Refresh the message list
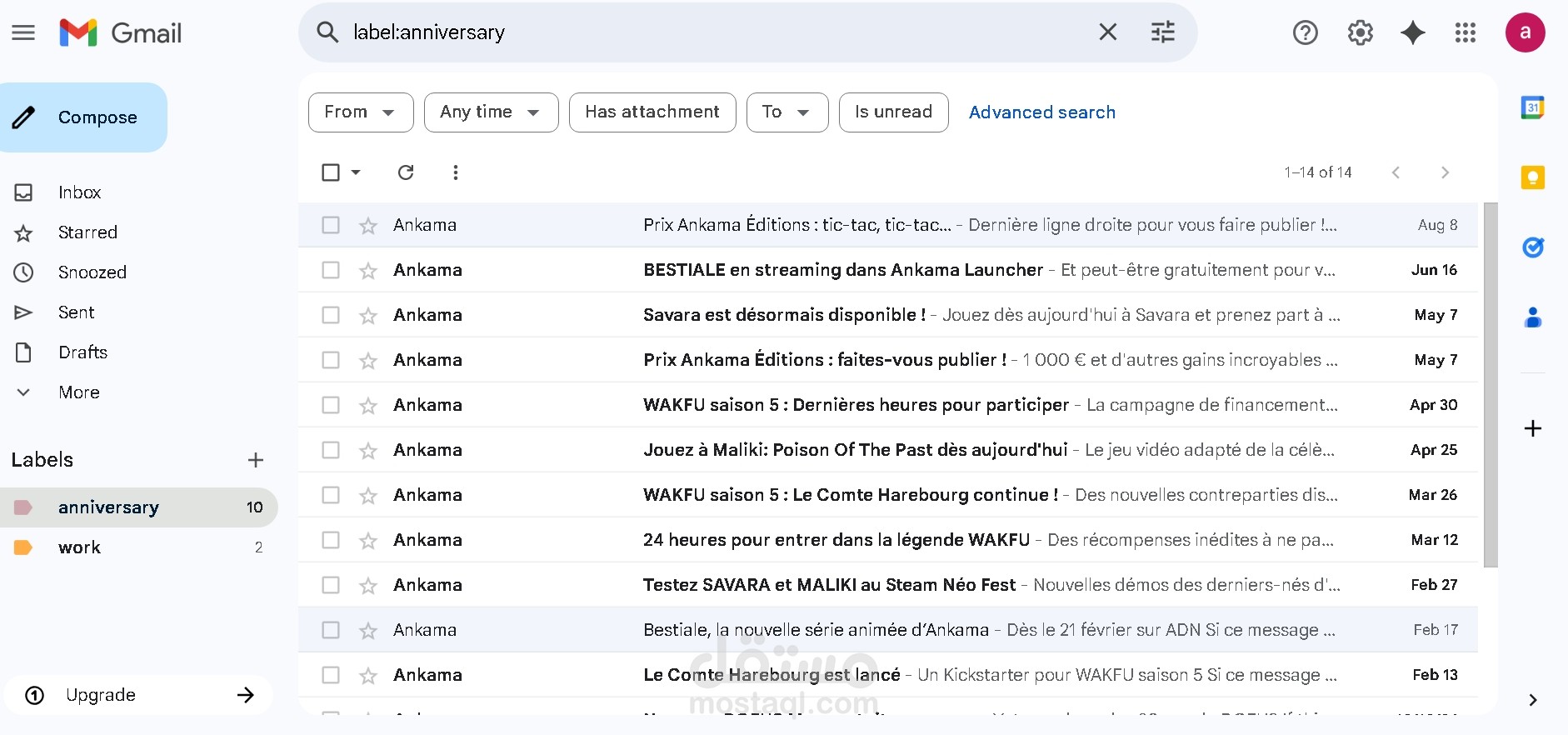 (406, 172)
